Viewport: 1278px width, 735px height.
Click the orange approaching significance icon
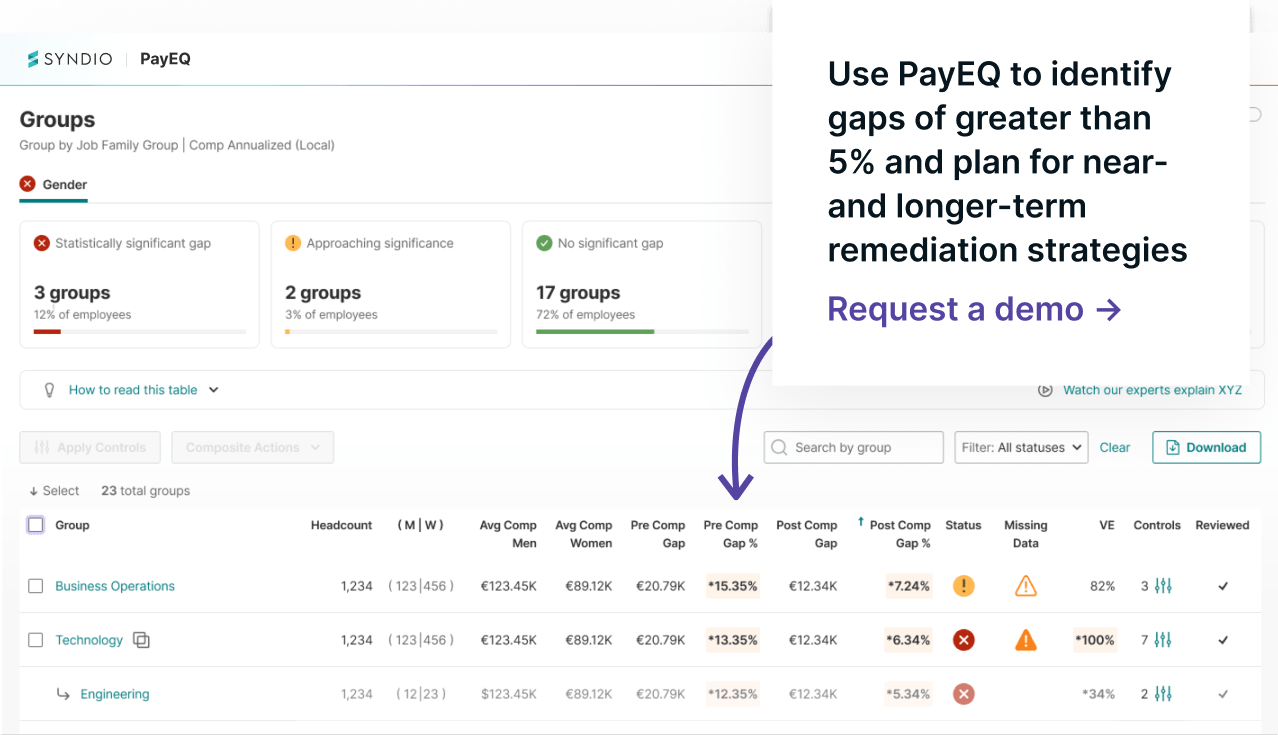click(293, 243)
